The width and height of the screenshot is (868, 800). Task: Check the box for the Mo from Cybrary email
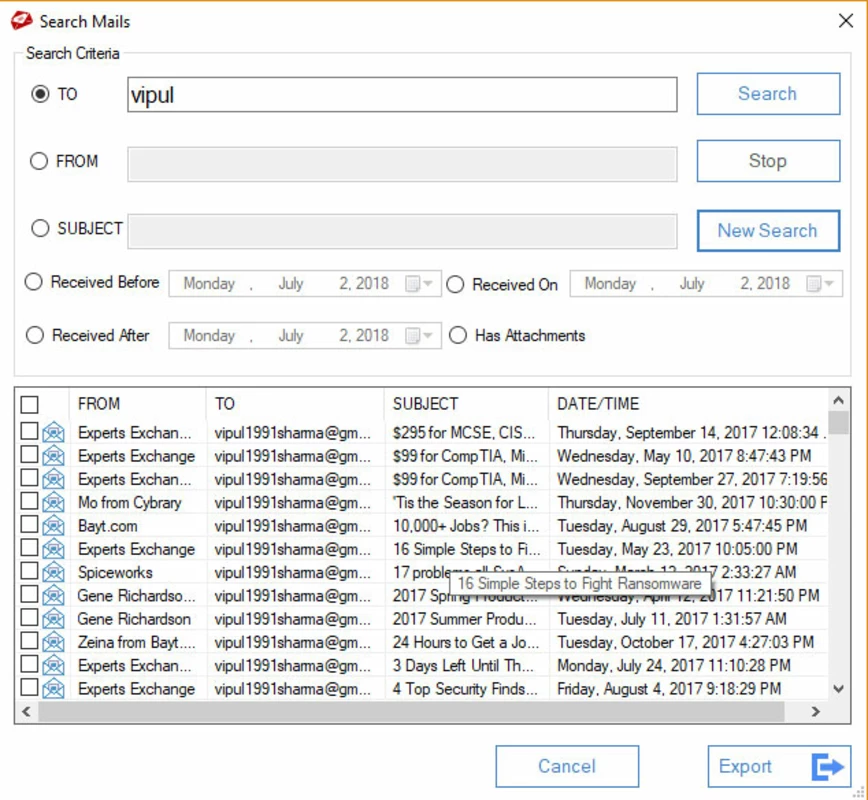(29, 501)
